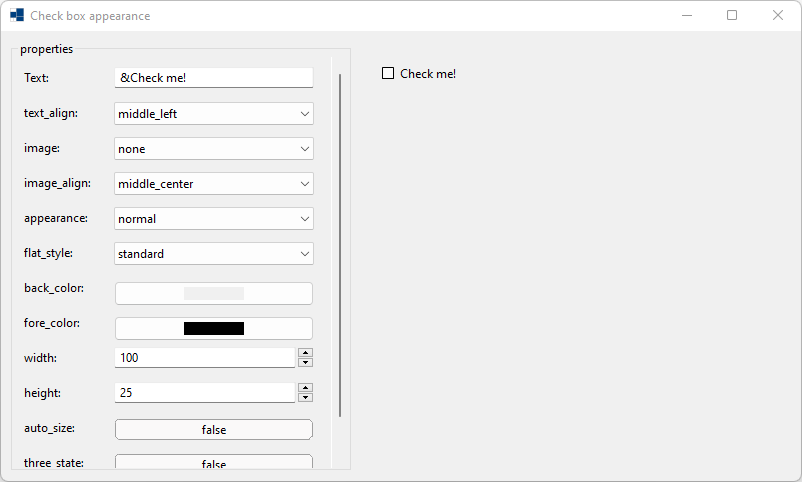Screen dimensions: 802x482
Task: Open the fore_color black swatch
Action: 214,328
